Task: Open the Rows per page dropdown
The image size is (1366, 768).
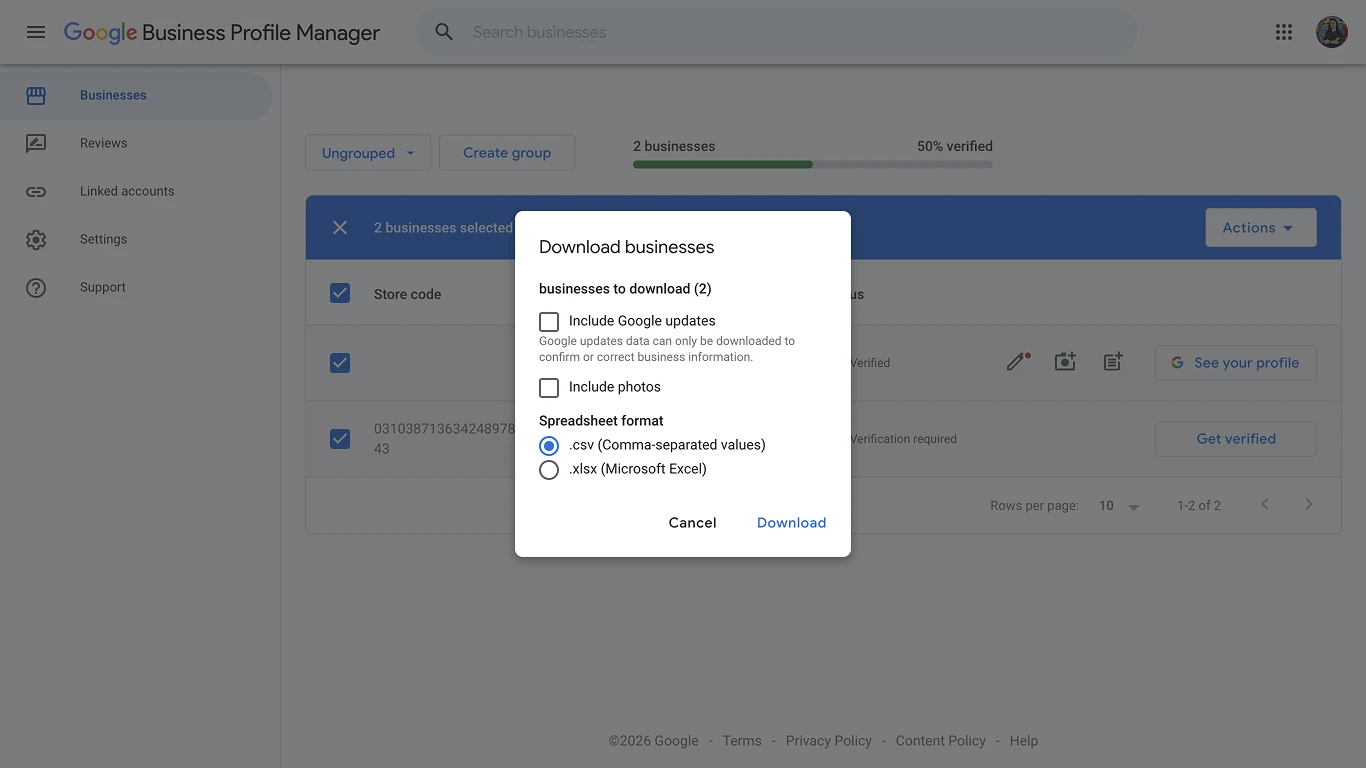Action: (x=1119, y=506)
